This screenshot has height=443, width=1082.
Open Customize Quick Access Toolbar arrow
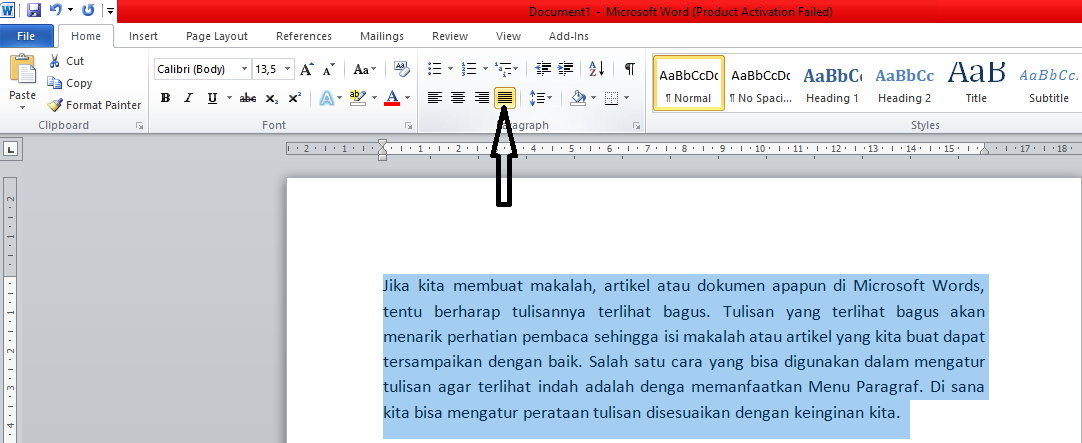(110, 10)
